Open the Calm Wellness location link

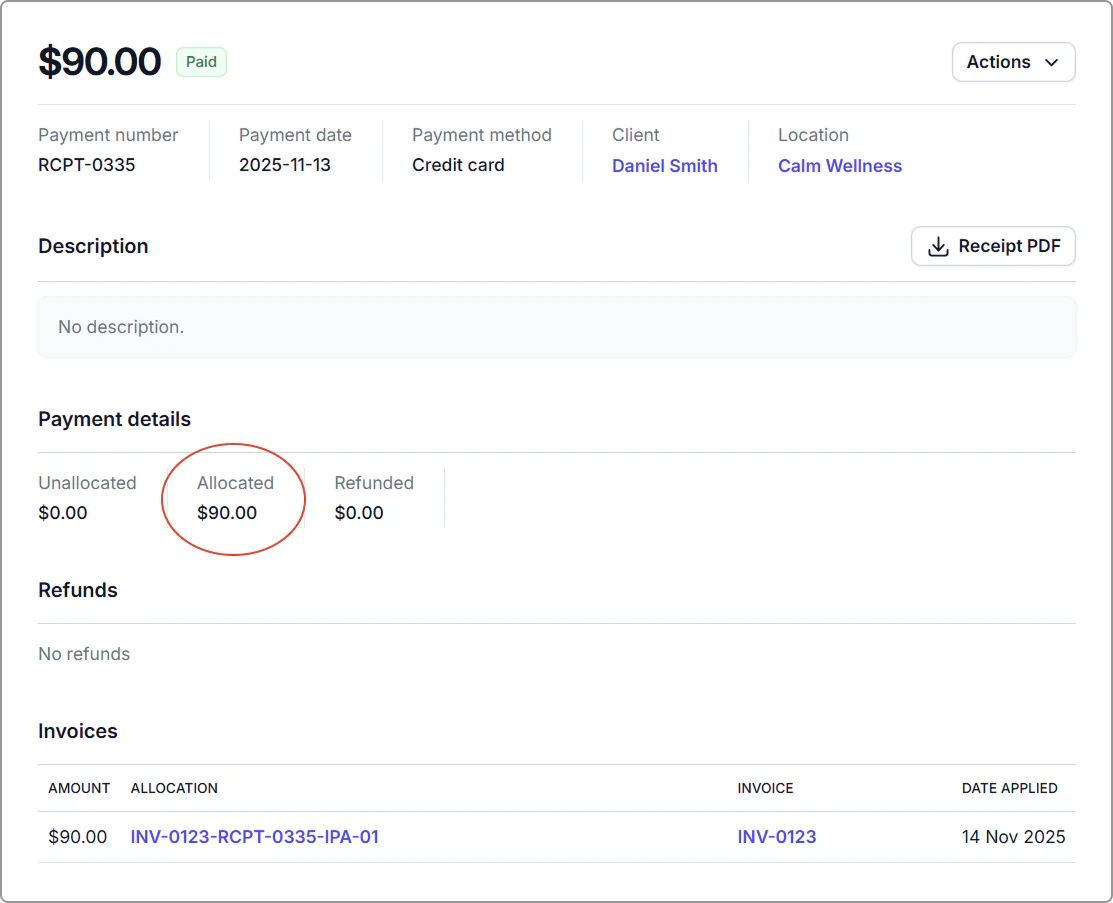(x=840, y=165)
